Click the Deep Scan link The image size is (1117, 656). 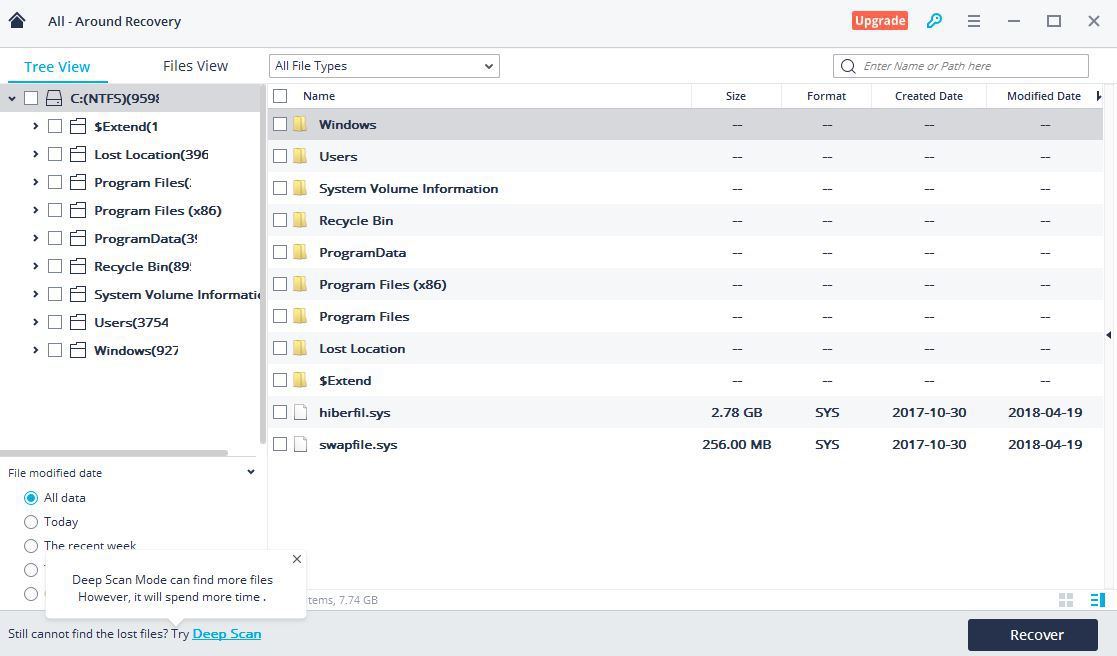pyautogui.click(x=226, y=634)
